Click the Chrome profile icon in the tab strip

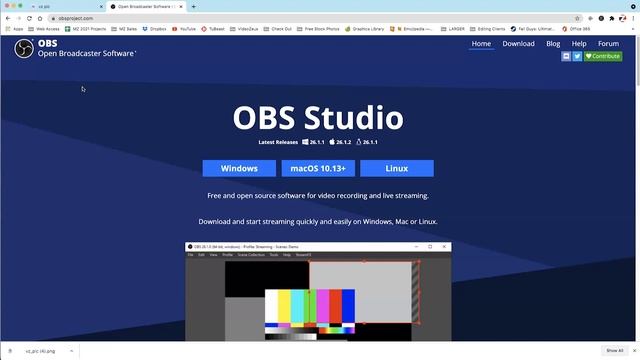pyautogui.click(x=633, y=7)
